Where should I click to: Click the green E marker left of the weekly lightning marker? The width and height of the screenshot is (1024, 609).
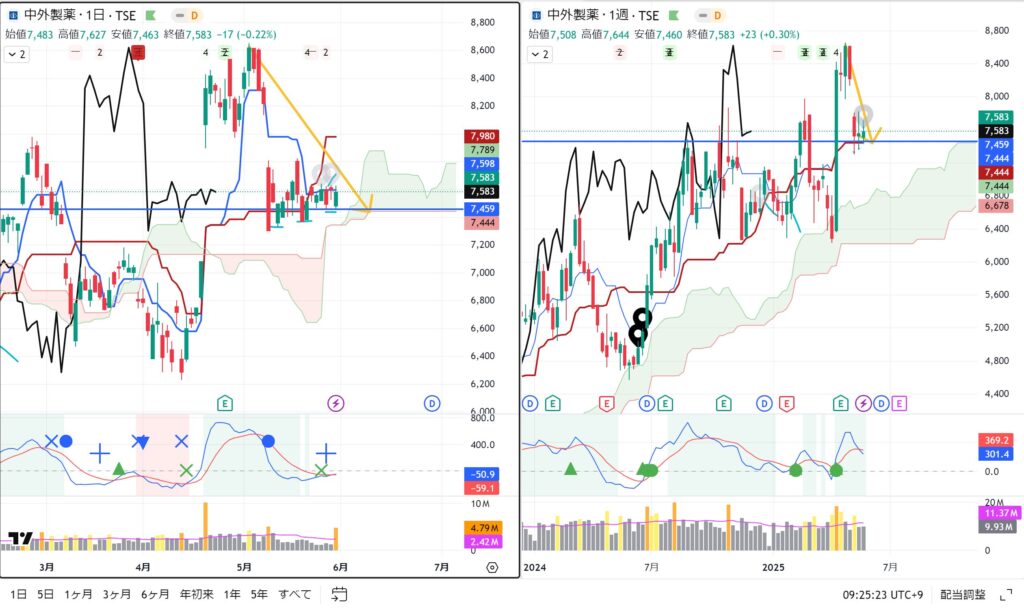pos(840,403)
